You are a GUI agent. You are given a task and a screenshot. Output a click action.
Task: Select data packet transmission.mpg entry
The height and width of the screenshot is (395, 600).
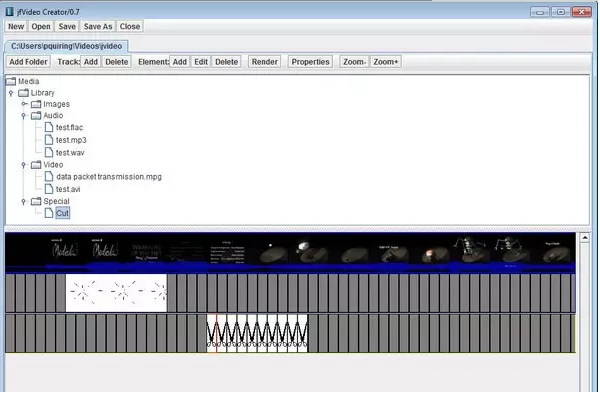click(x=109, y=177)
